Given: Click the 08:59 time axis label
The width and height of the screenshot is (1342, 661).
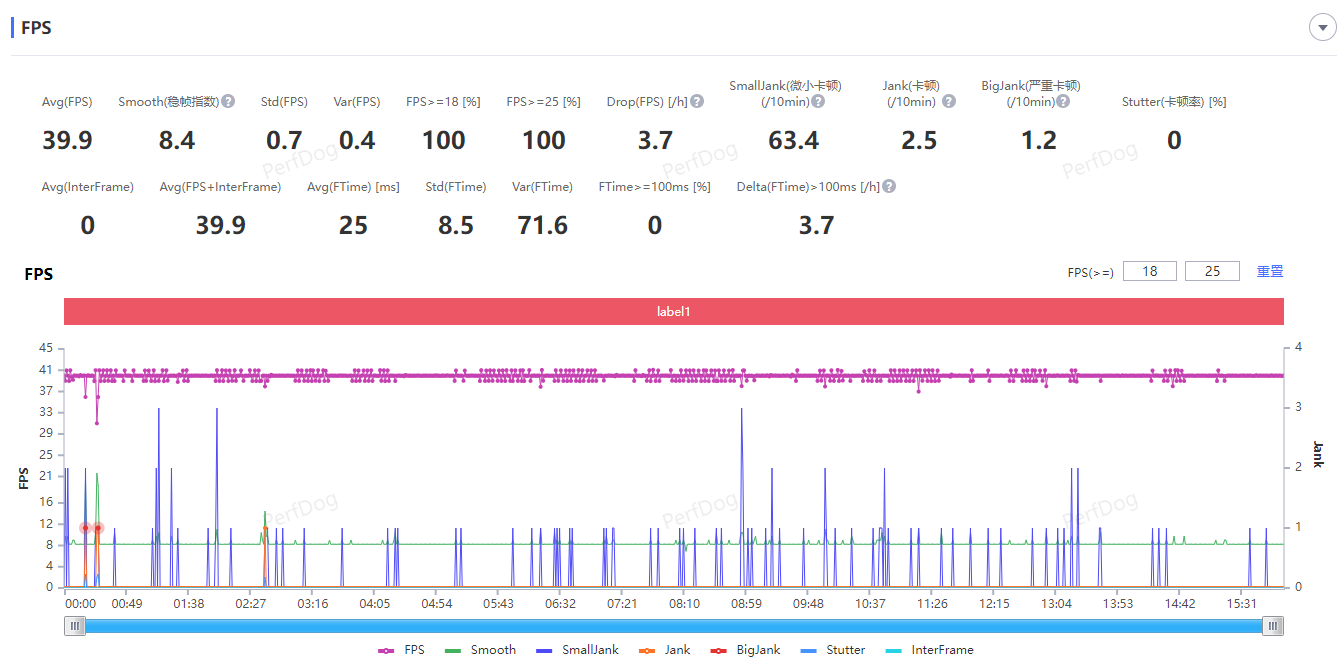Looking at the screenshot, I should pos(746,603).
